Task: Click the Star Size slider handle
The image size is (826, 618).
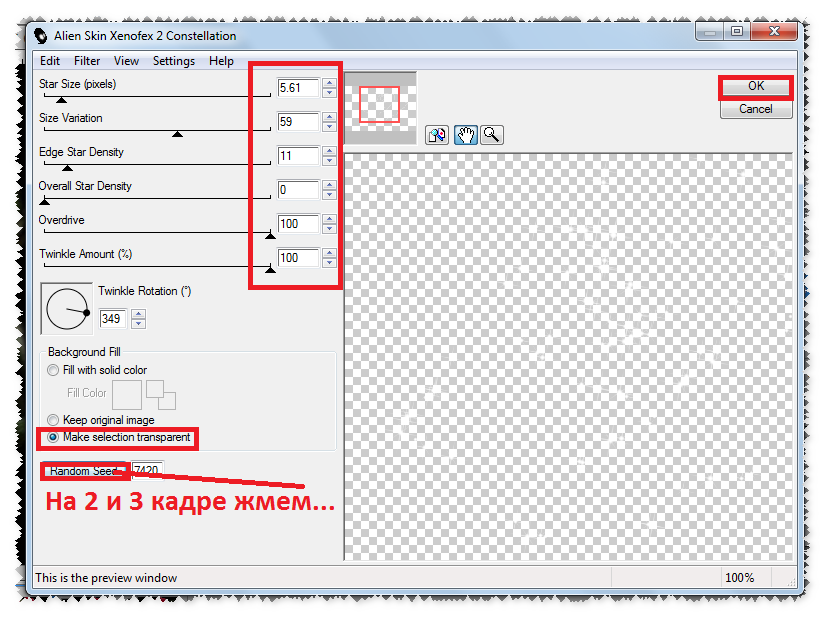Action: coord(62,100)
